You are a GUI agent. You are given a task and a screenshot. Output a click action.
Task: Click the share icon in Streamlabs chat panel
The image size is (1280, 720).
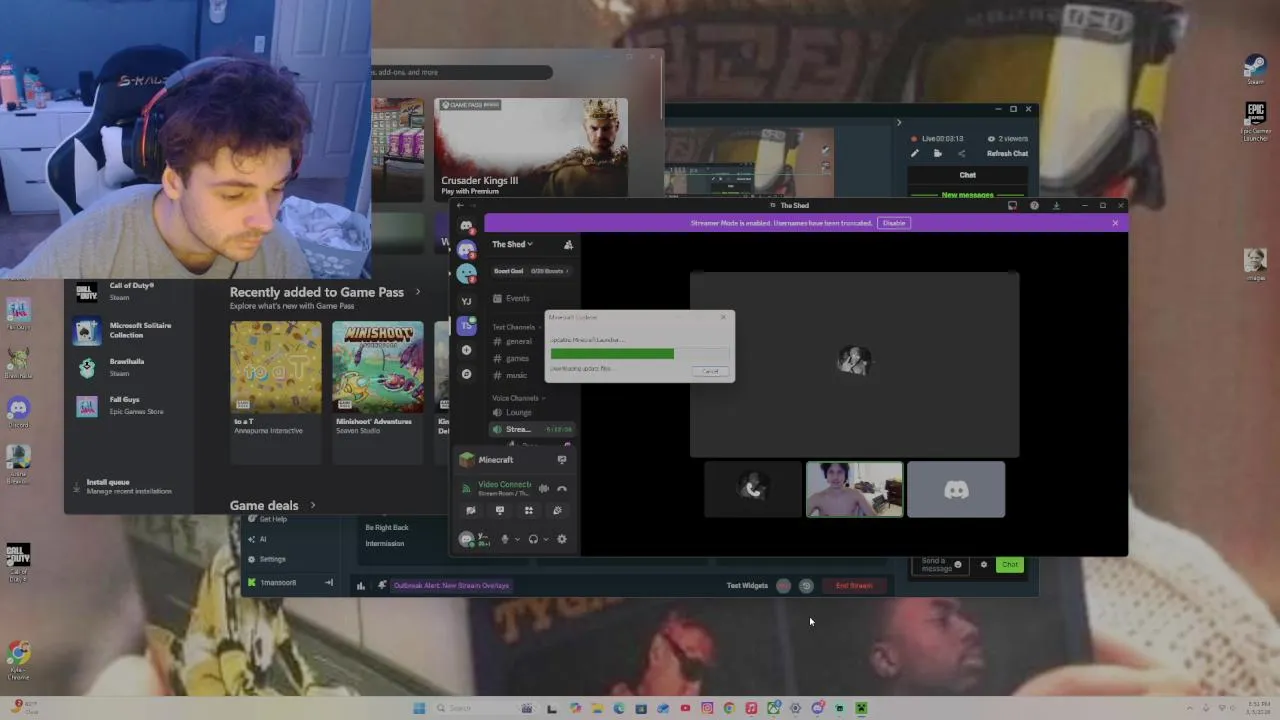(x=961, y=153)
